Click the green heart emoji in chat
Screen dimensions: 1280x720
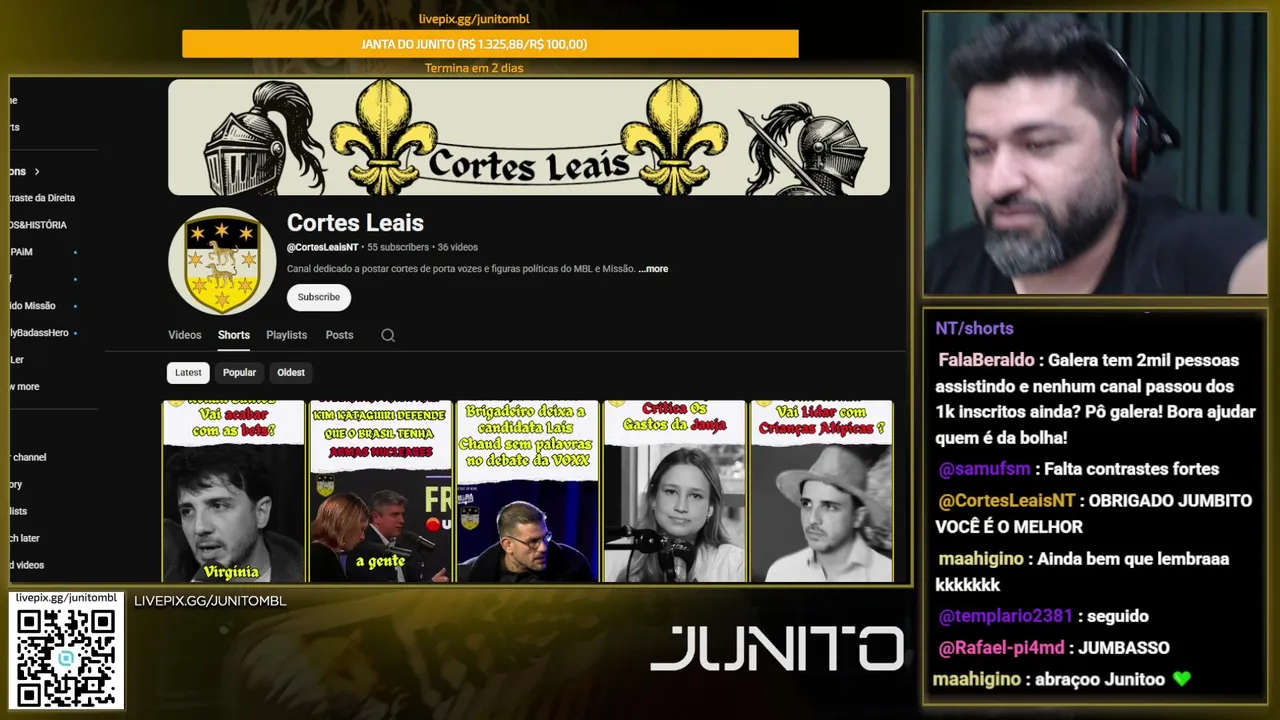coord(1182,679)
